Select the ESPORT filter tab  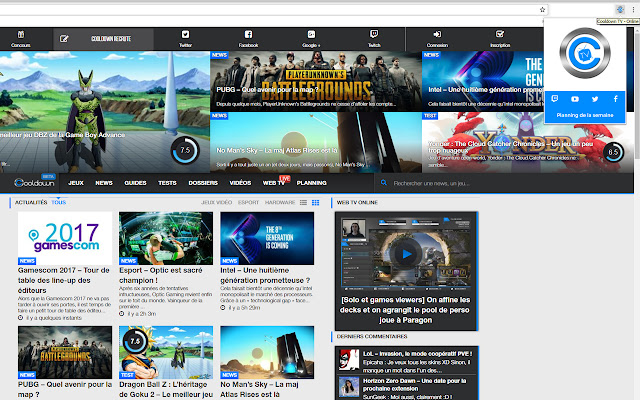pyautogui.click(x=249, y=202)
